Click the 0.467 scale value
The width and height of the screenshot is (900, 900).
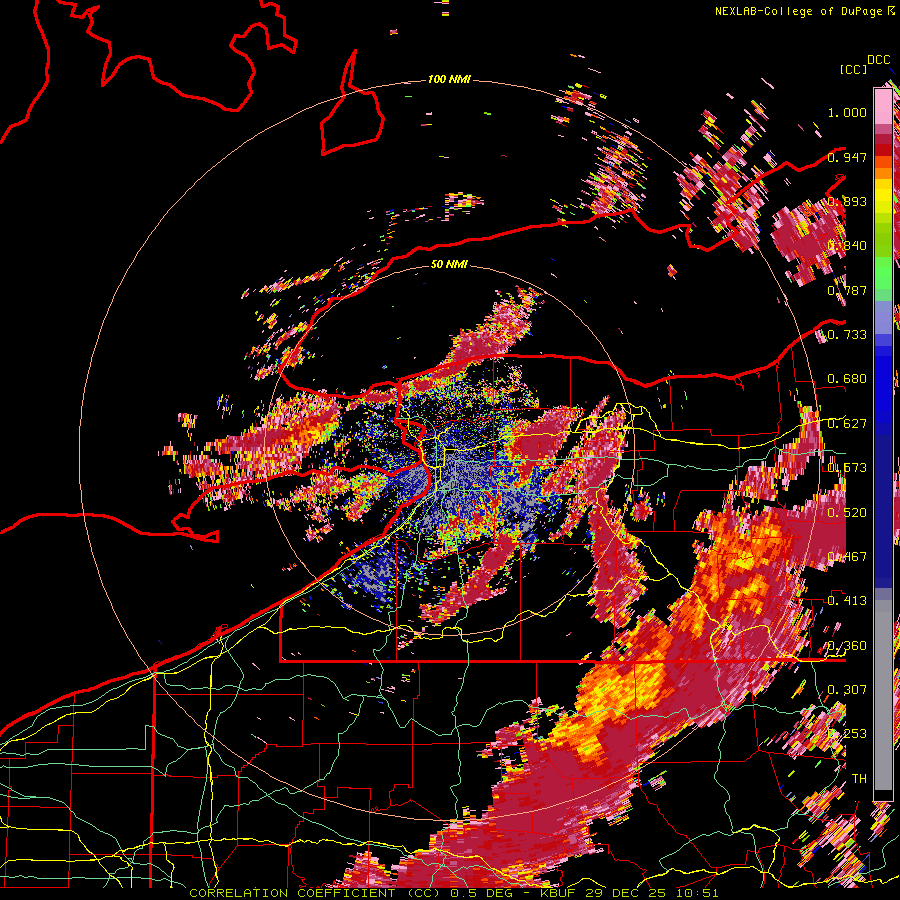(x=847, y=557)
